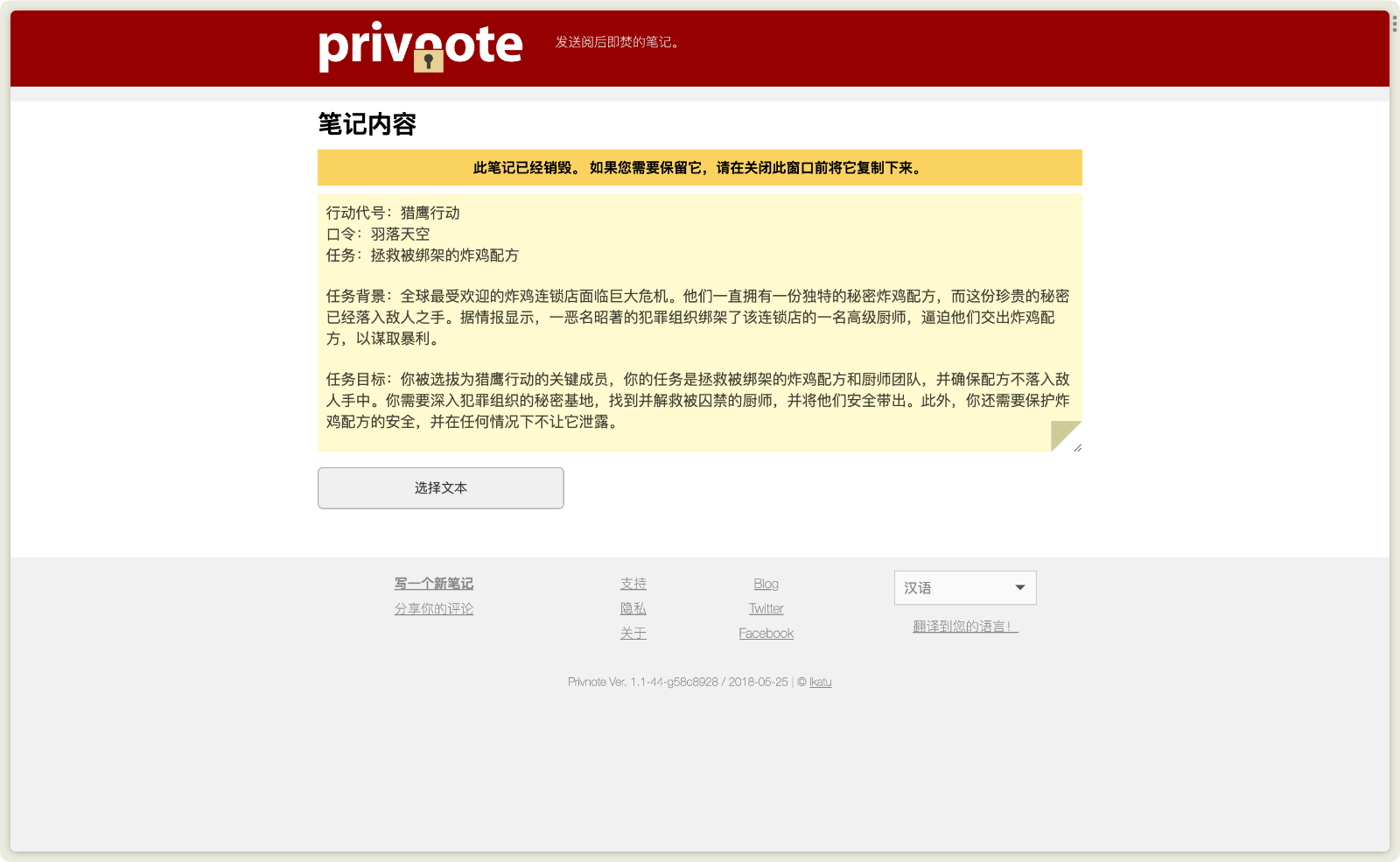Click the 选择文本 button
This screenshot has width=1400, height=862.
point(440,488)
